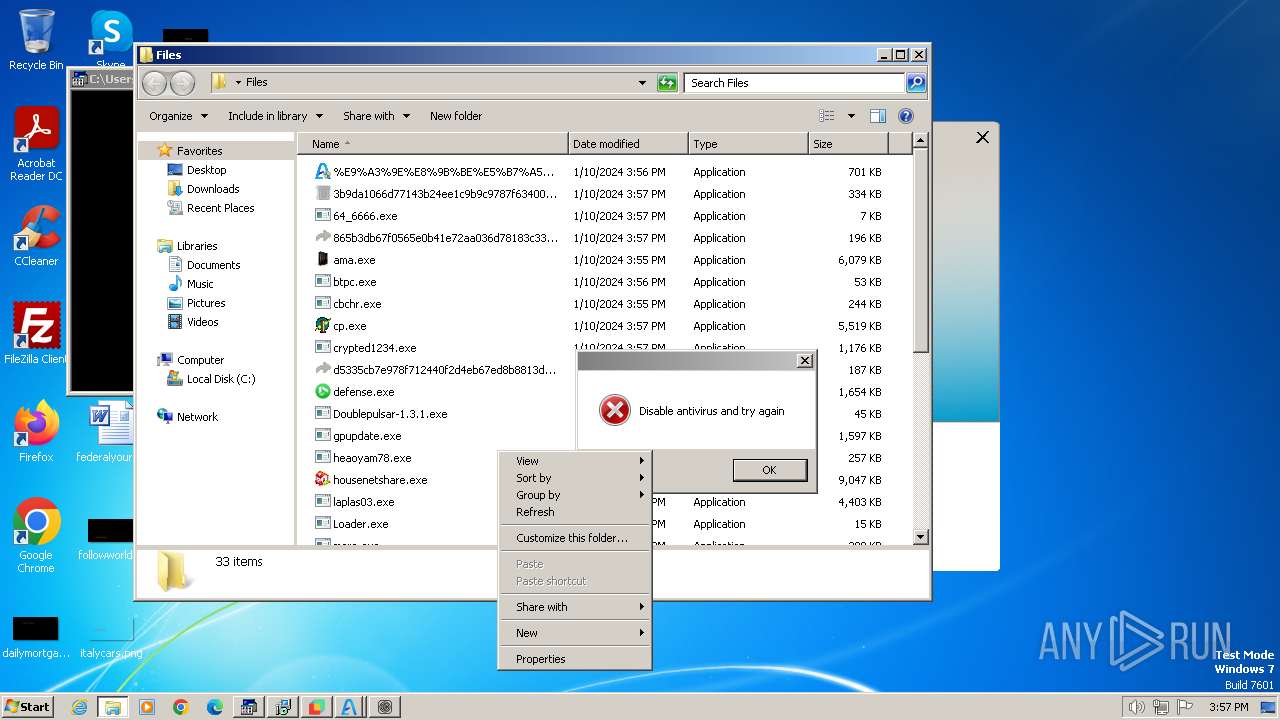Open Google Chrome desktop icon
This screenshot has height=720, width=1280.
click(36, 535)
